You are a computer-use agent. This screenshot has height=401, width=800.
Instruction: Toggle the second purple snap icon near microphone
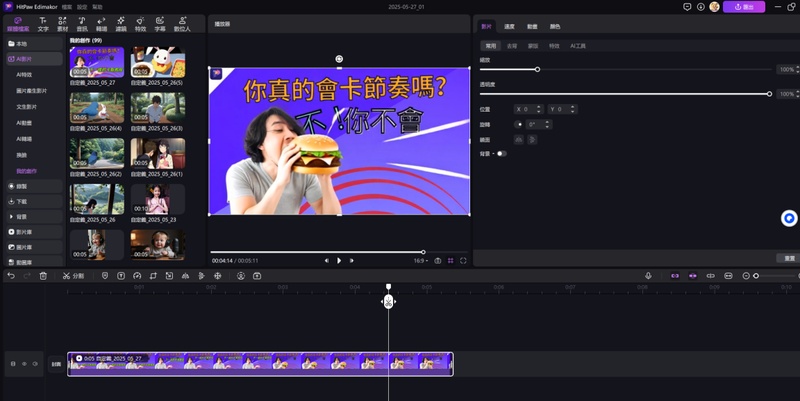pyautogui.click(x=692, y=275)
